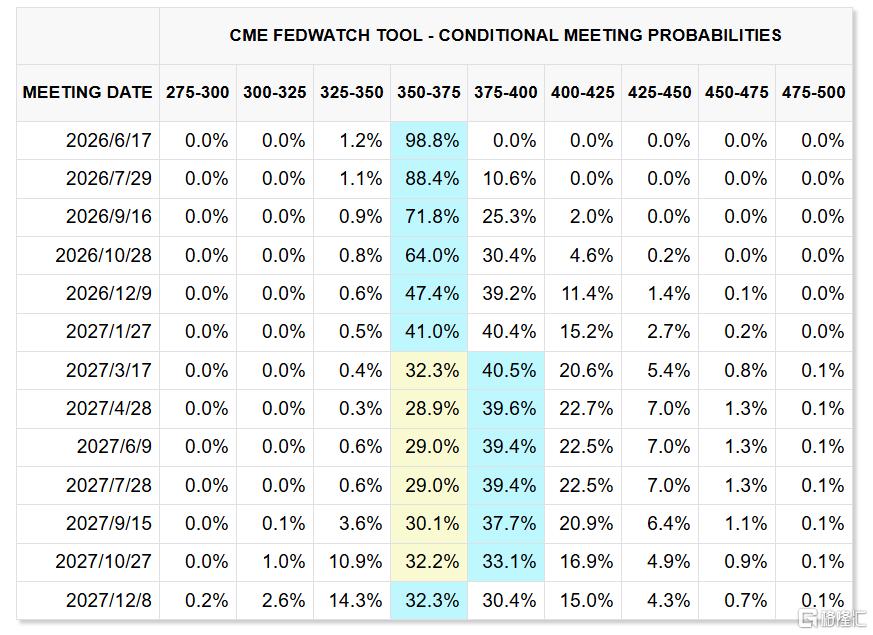
Task: Click the CME FedWatch Tool title
Action: point(505,35)
